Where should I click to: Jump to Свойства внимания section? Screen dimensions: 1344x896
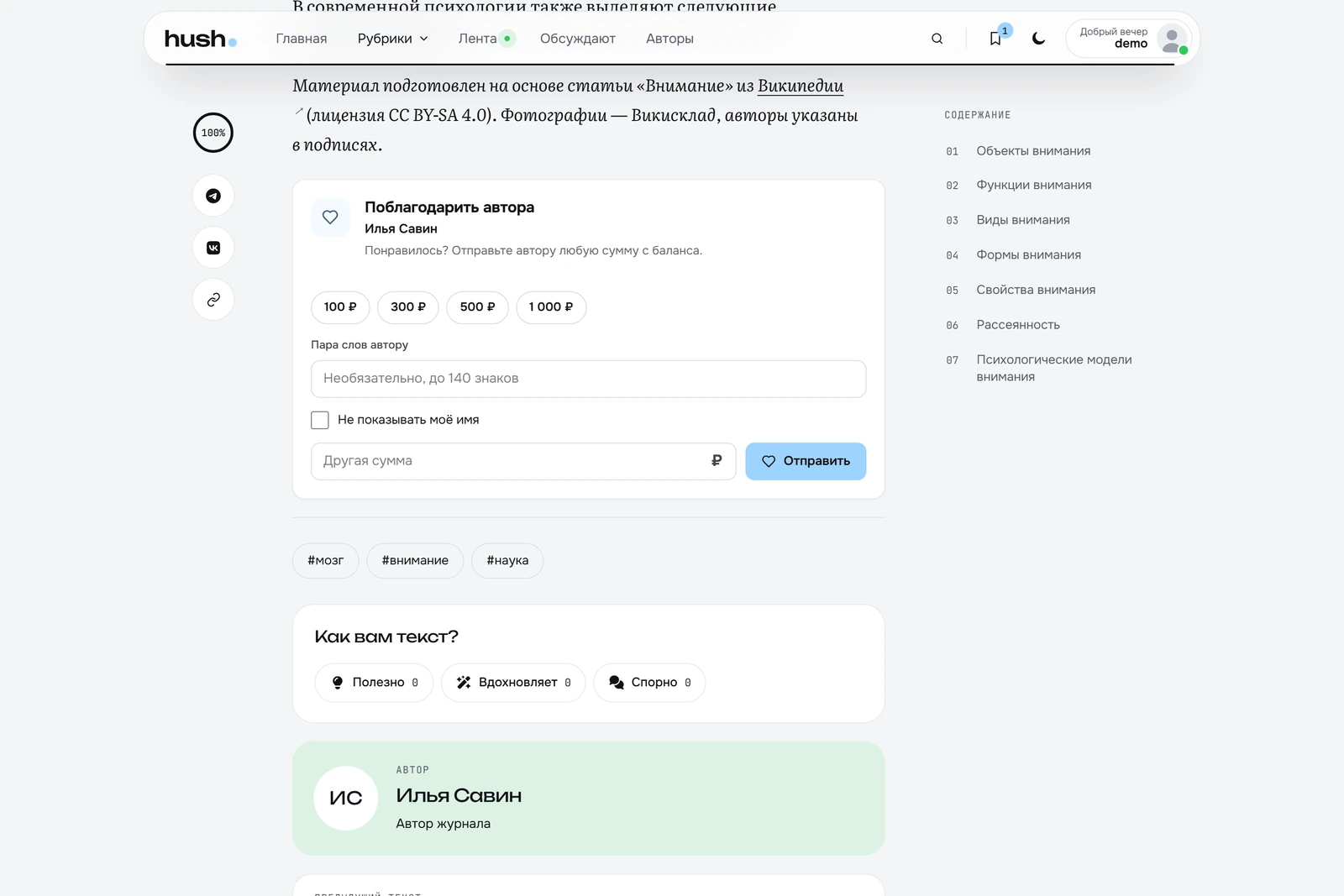1036,290
